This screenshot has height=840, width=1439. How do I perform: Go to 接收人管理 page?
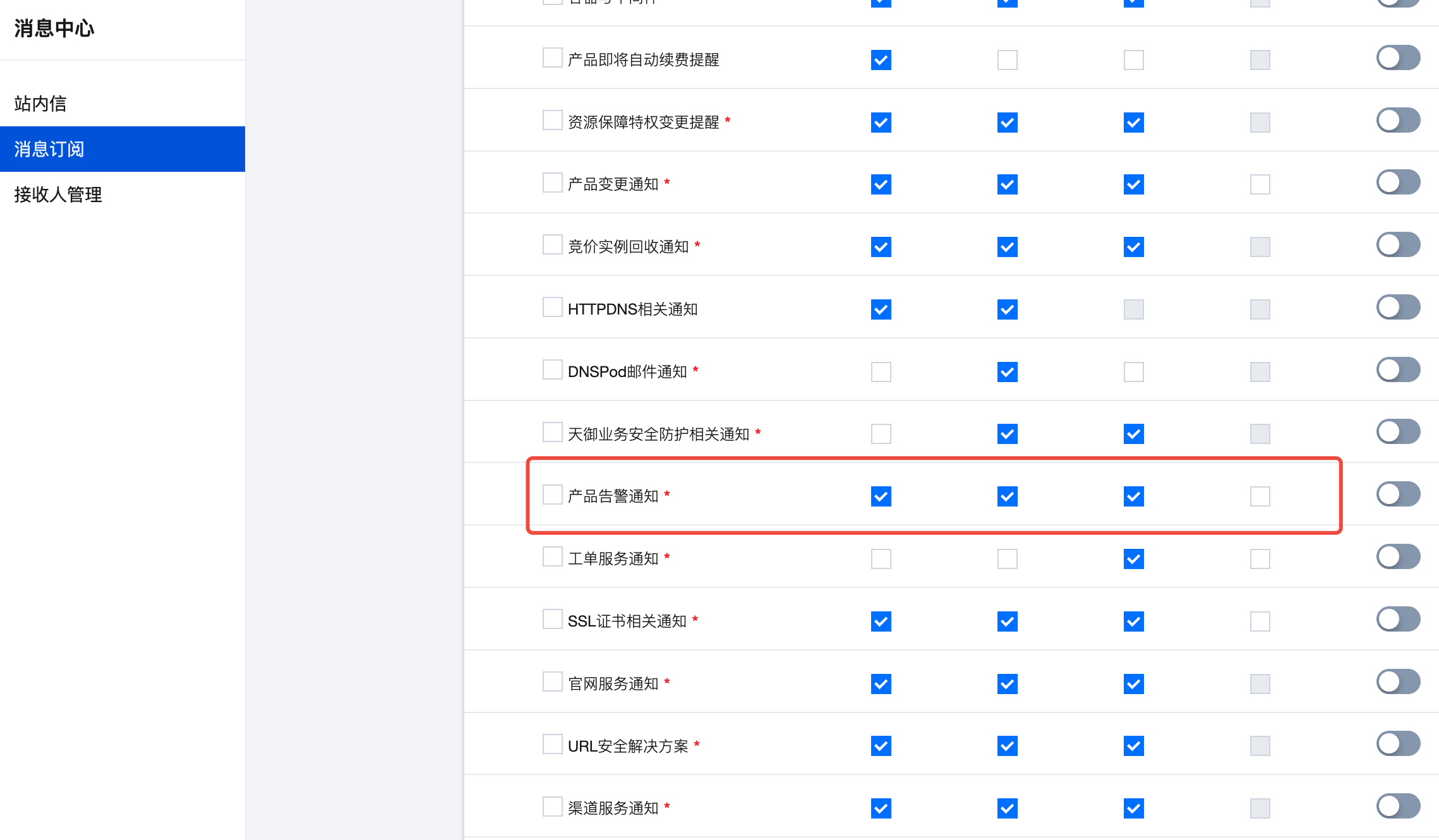58,195
